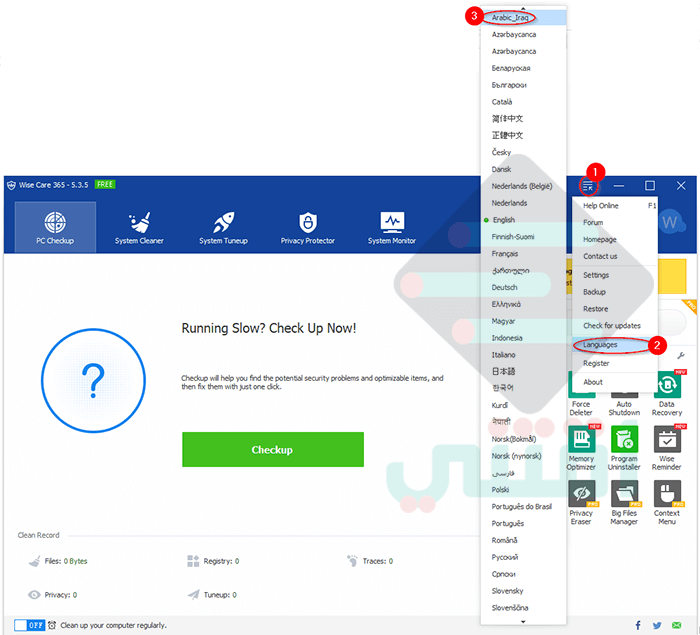Image resolution: width=700 pixels, height=635 pixels.
Task: Choose Register menu entry
Action: point(615,363)
